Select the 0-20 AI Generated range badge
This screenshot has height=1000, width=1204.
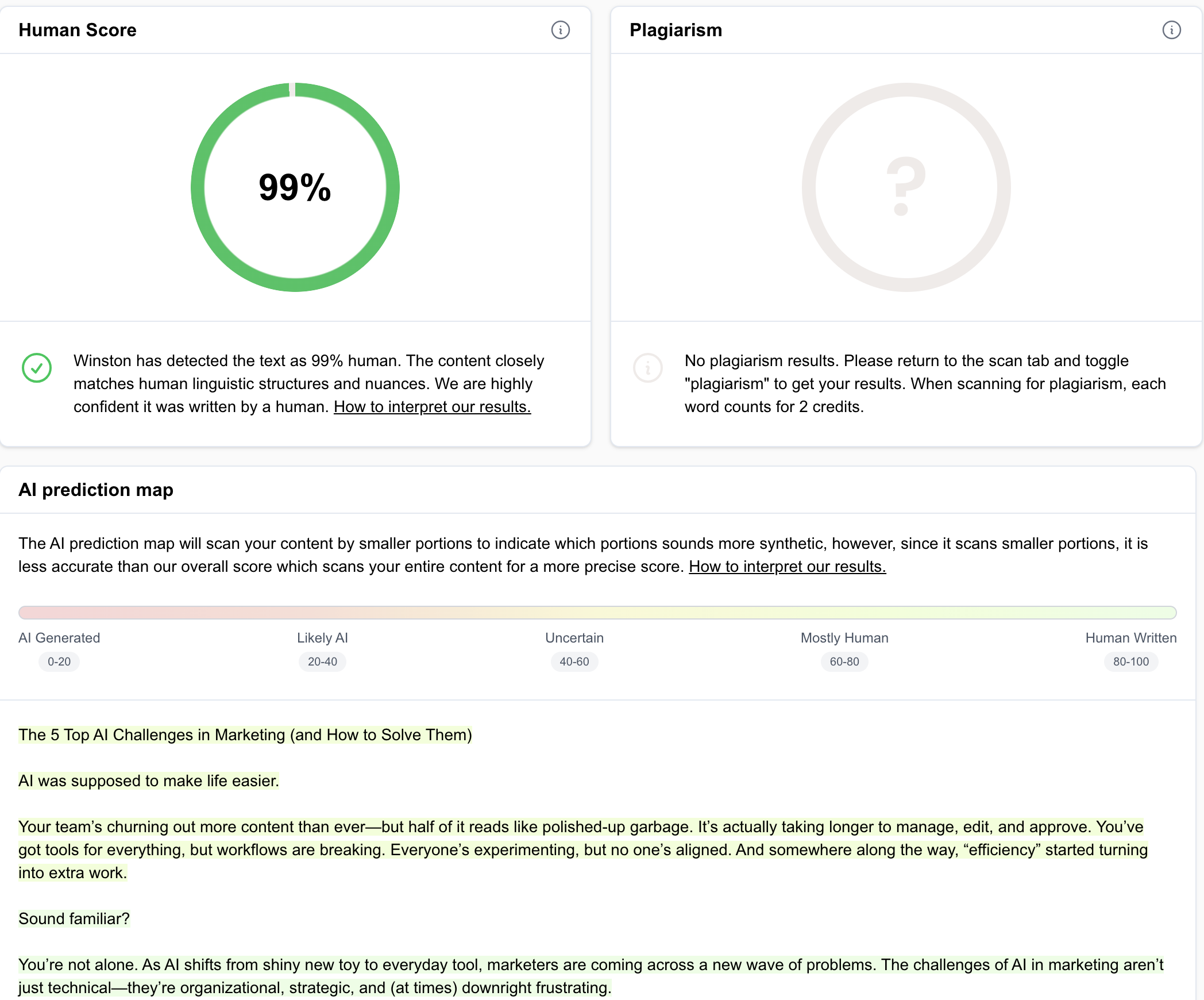pyautogui.click(x=59, y=661)
